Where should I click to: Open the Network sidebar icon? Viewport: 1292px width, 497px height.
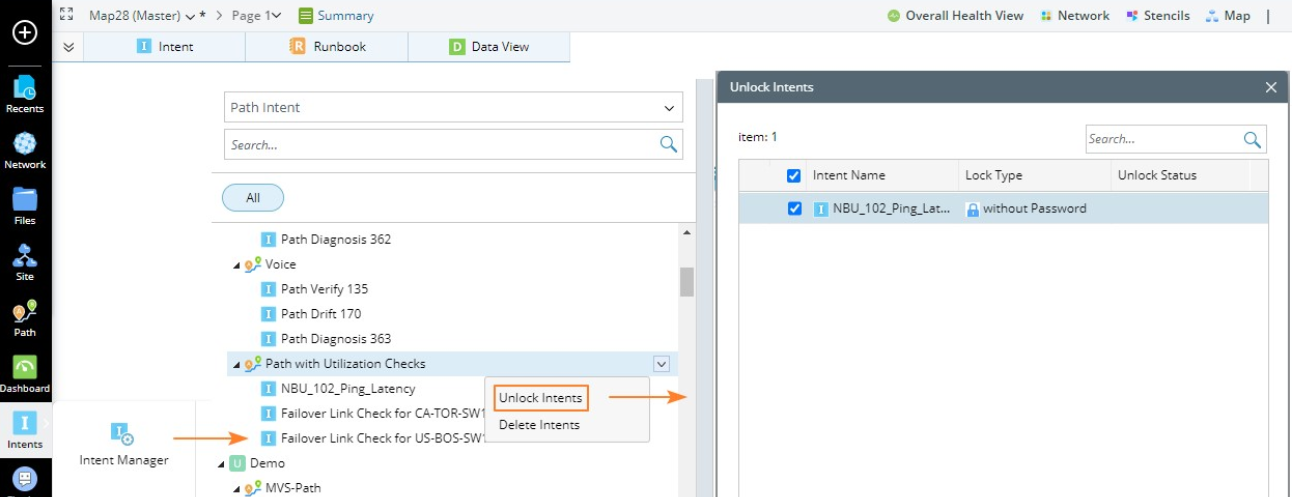tap(25, 149)
